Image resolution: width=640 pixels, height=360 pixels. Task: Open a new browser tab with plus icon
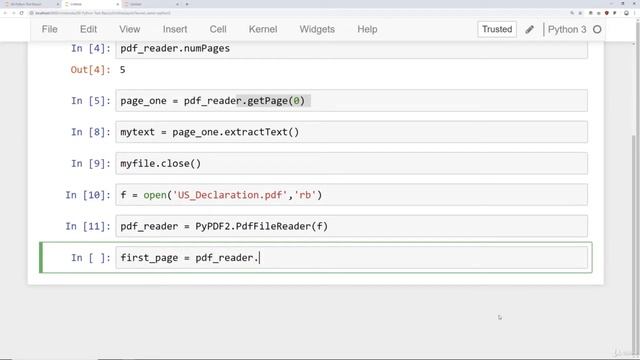point(187,4)
